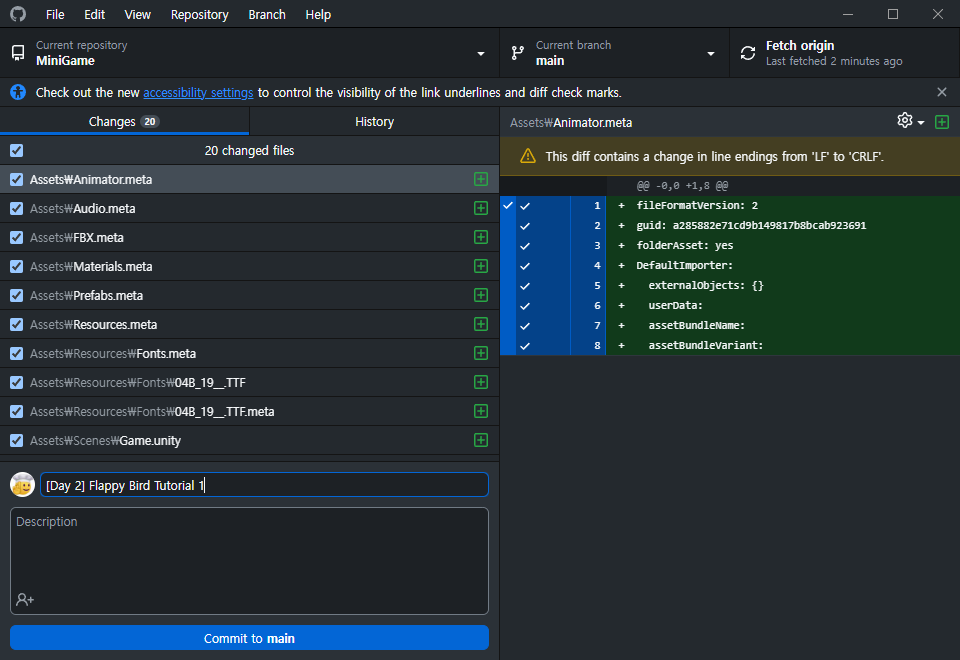The image size is (960, 660).
Task: Toggle selection of diff line 7 assetBundleName
Action: point(525,326)
